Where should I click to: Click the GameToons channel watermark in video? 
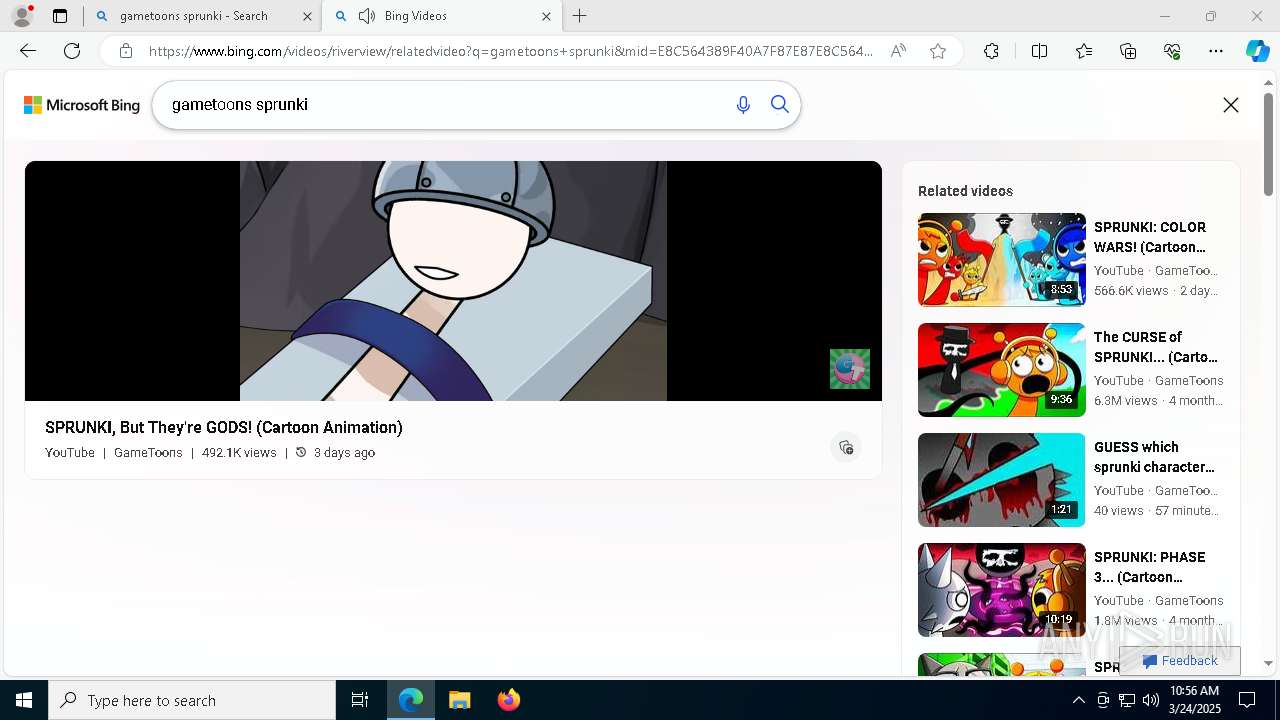850,369
